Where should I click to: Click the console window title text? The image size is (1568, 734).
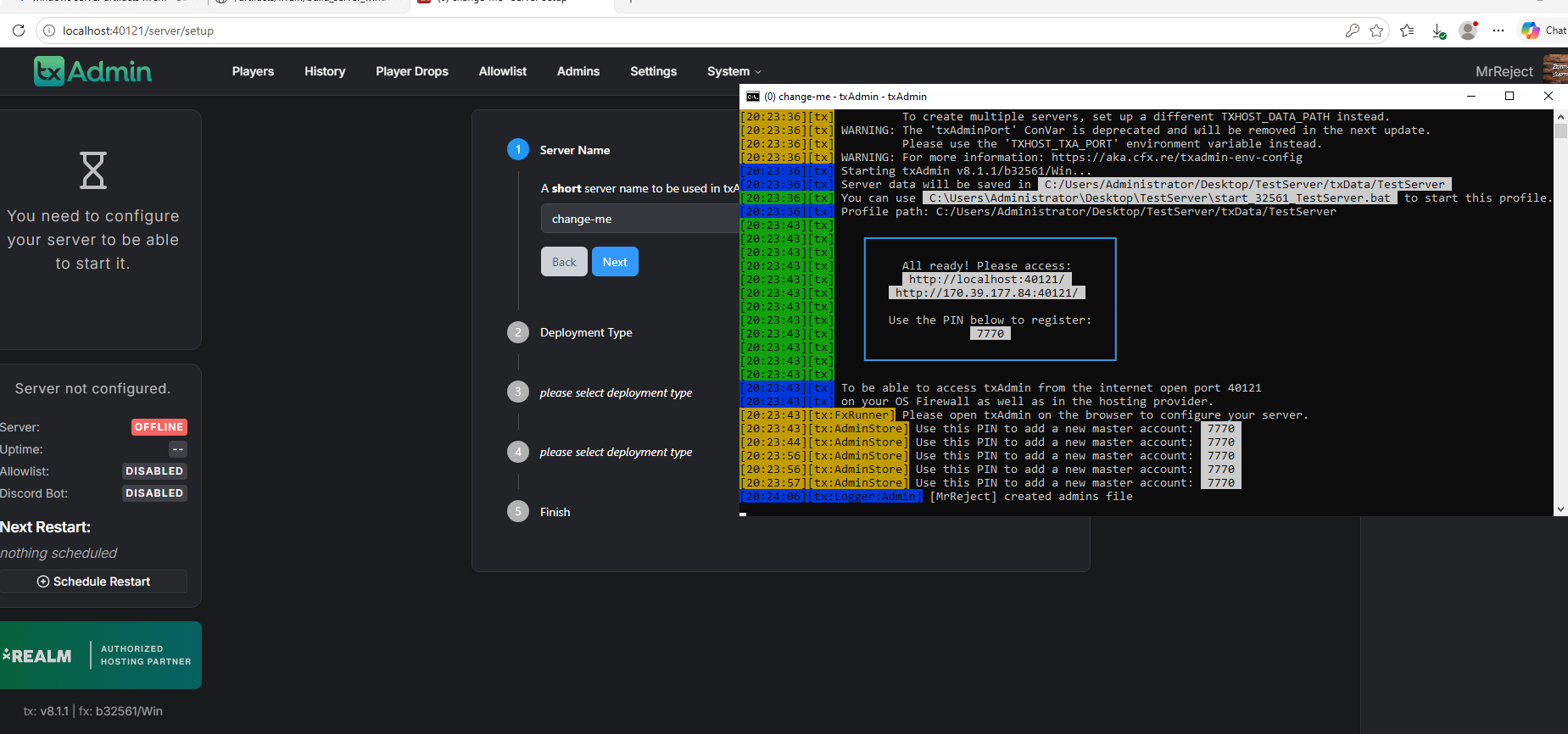pos(845,97)
